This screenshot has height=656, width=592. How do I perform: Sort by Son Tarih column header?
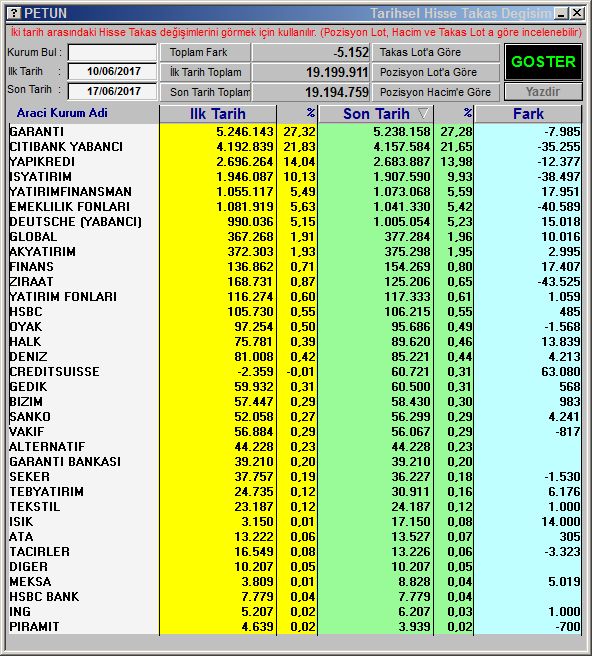376,114
